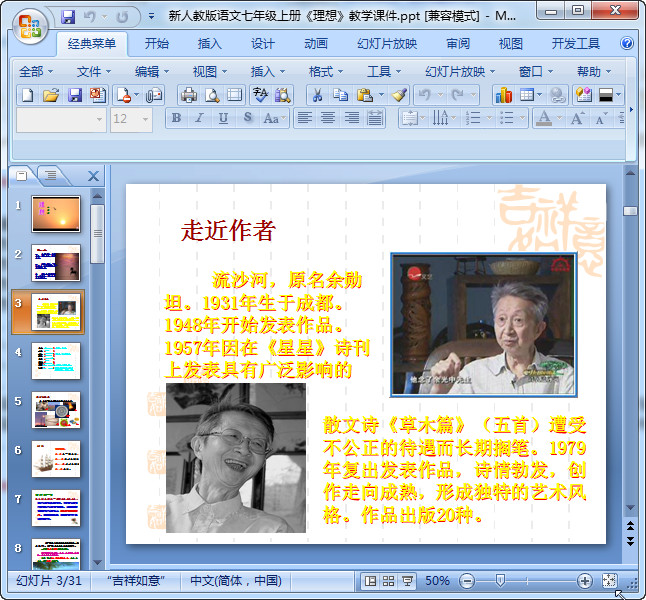Customize Quick Access Toolbar dropdown
The height and width of the screenshot is (600, 646).
[x=151, y=16]
